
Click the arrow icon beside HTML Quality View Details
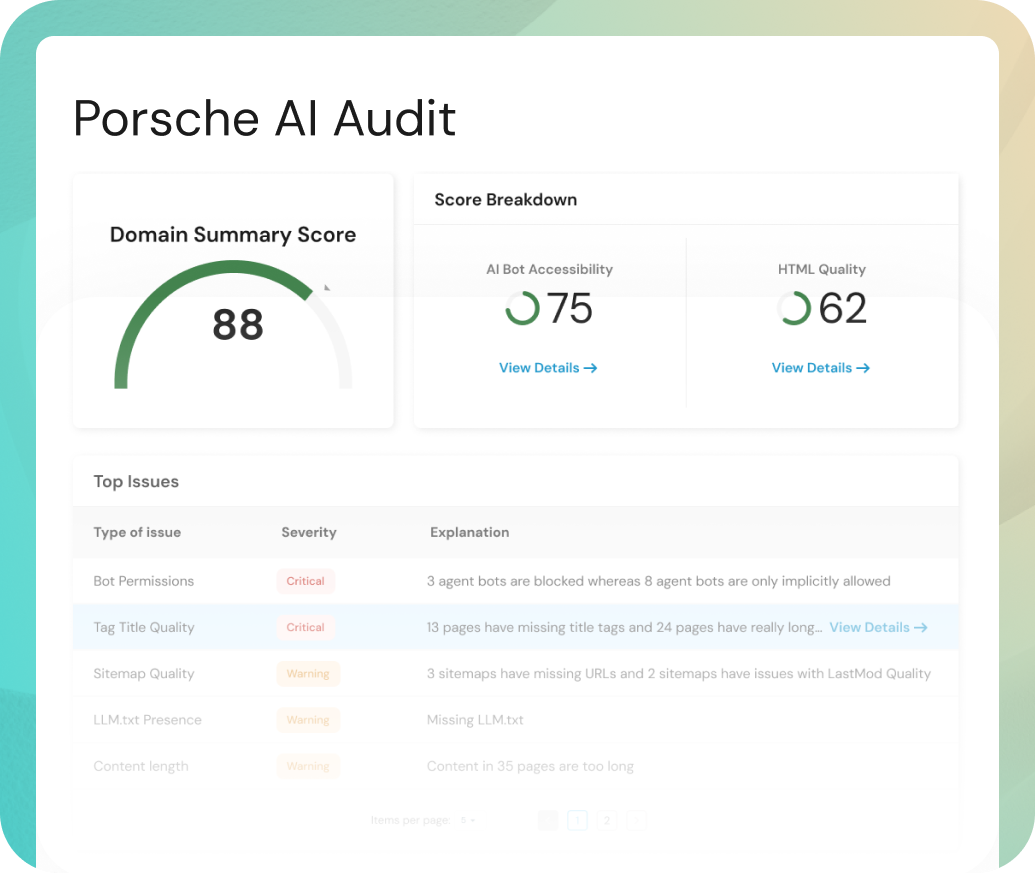point(864,368)
